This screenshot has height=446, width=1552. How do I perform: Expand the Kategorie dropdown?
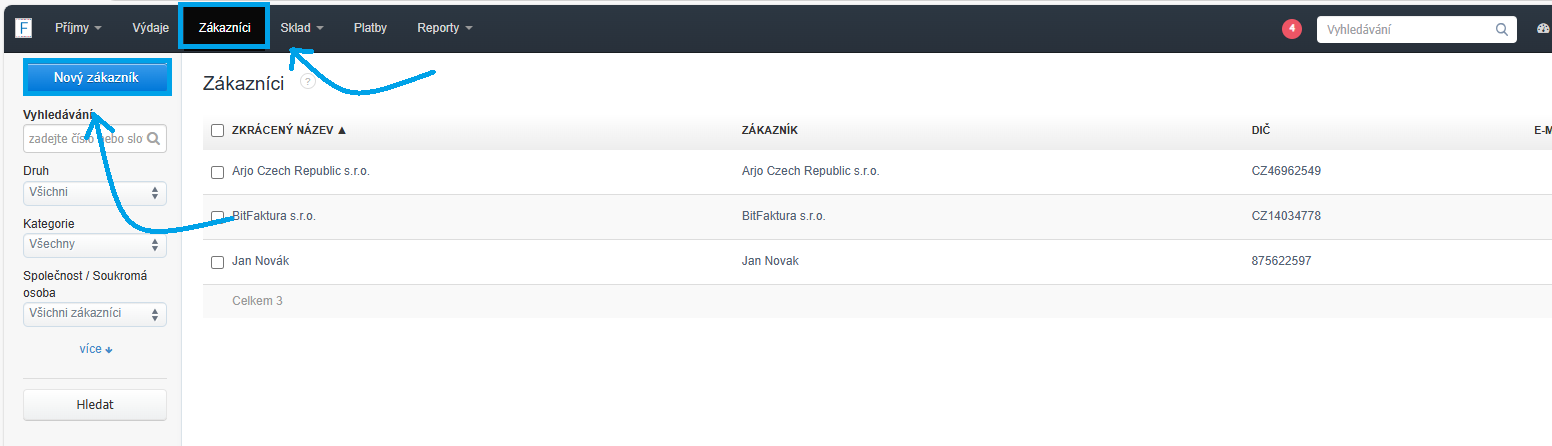[x=95, y=244]
